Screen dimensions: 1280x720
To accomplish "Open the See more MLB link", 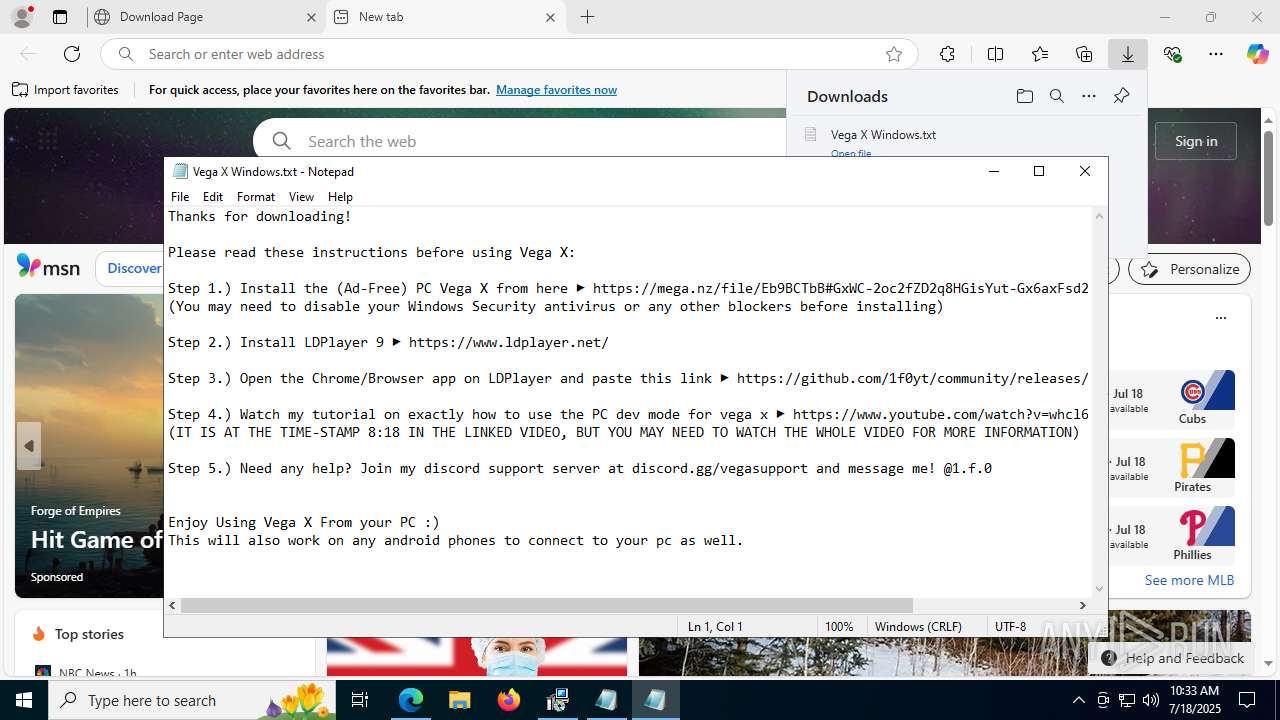I will pos(1189,580).
